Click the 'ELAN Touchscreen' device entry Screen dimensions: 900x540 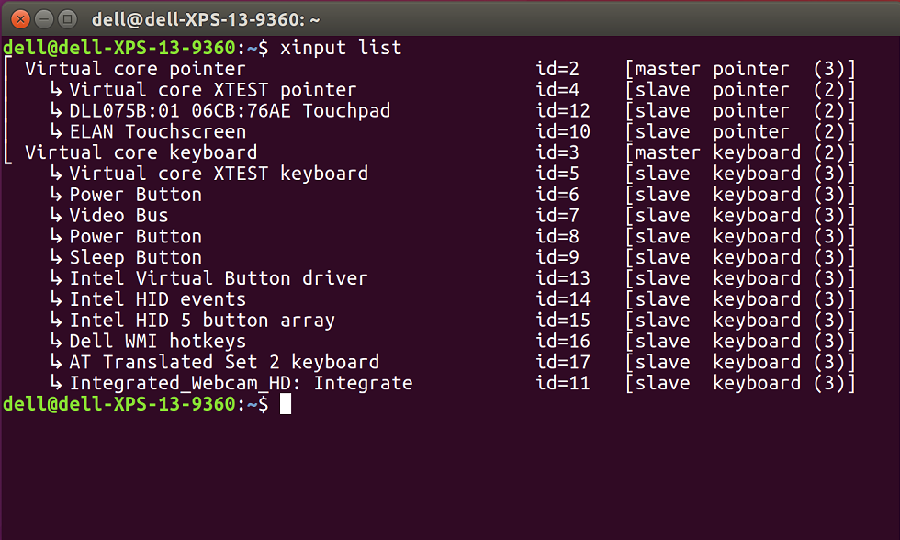pos(157,132)
